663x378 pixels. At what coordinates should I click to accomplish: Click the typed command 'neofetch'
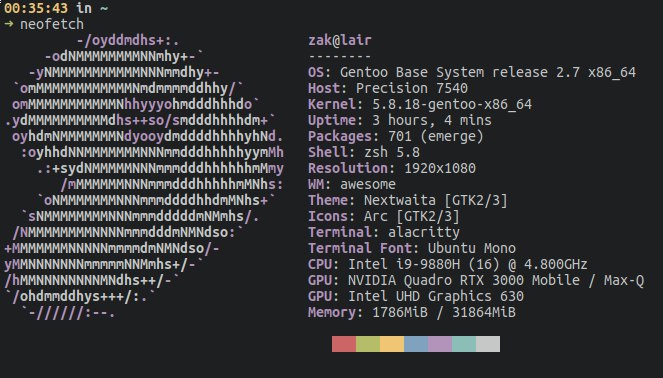coord(52,24)
